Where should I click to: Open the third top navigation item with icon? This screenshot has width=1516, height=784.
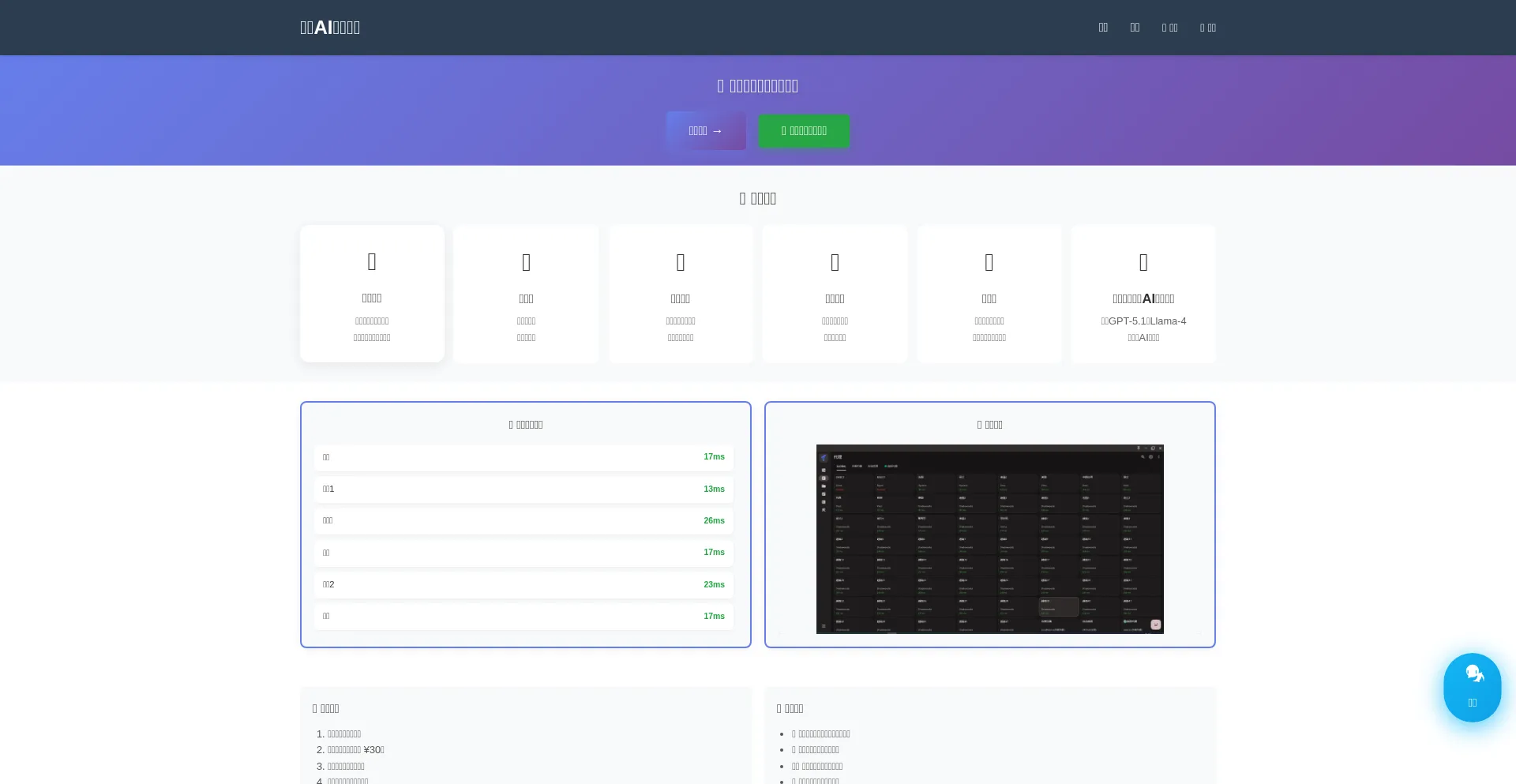click(1169, 28)
